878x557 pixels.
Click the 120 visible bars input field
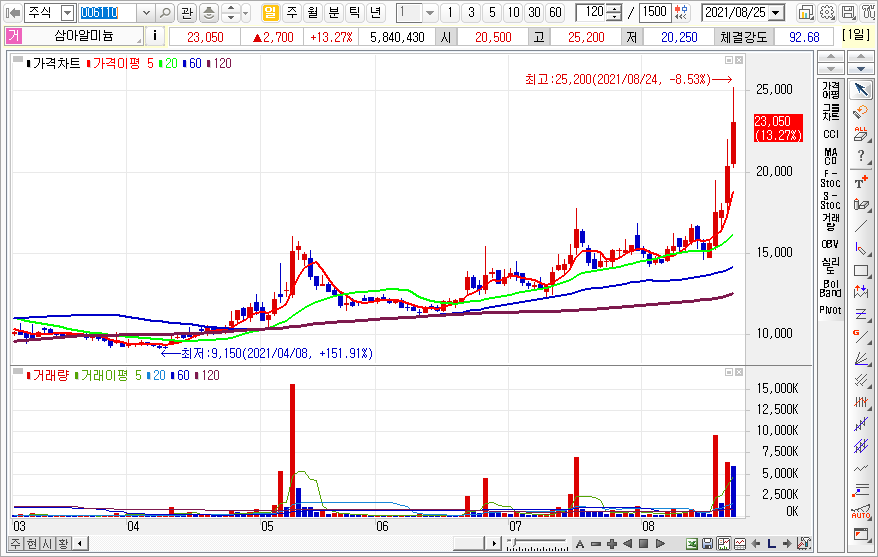pyautogui.click(x=591, y=12)
